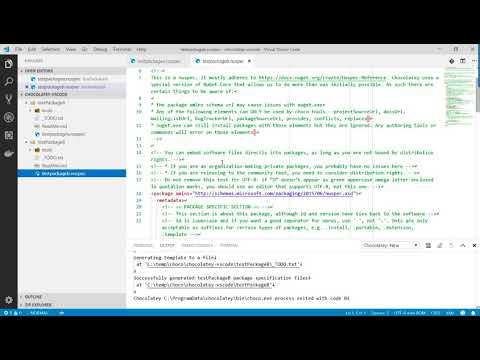Open the Search view in activity bar
This screenshot has width=480, height=360.
[x=9, y=81]
